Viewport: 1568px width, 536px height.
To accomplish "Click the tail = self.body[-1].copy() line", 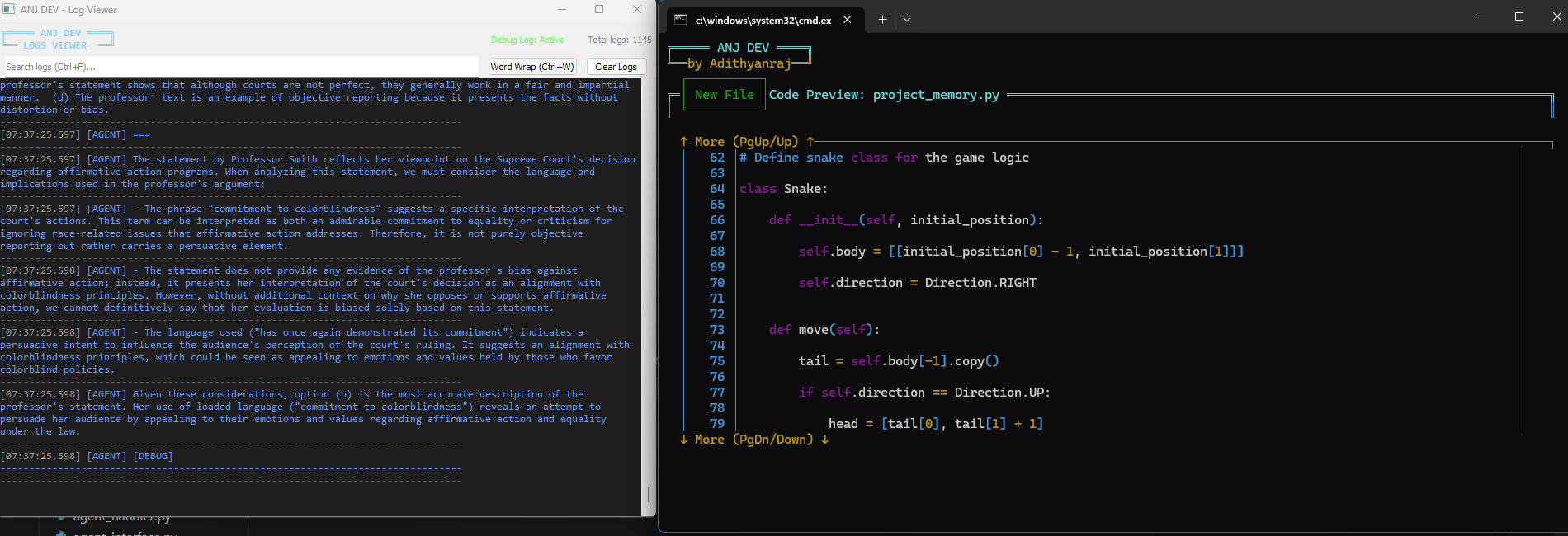I will coord(899,361).
